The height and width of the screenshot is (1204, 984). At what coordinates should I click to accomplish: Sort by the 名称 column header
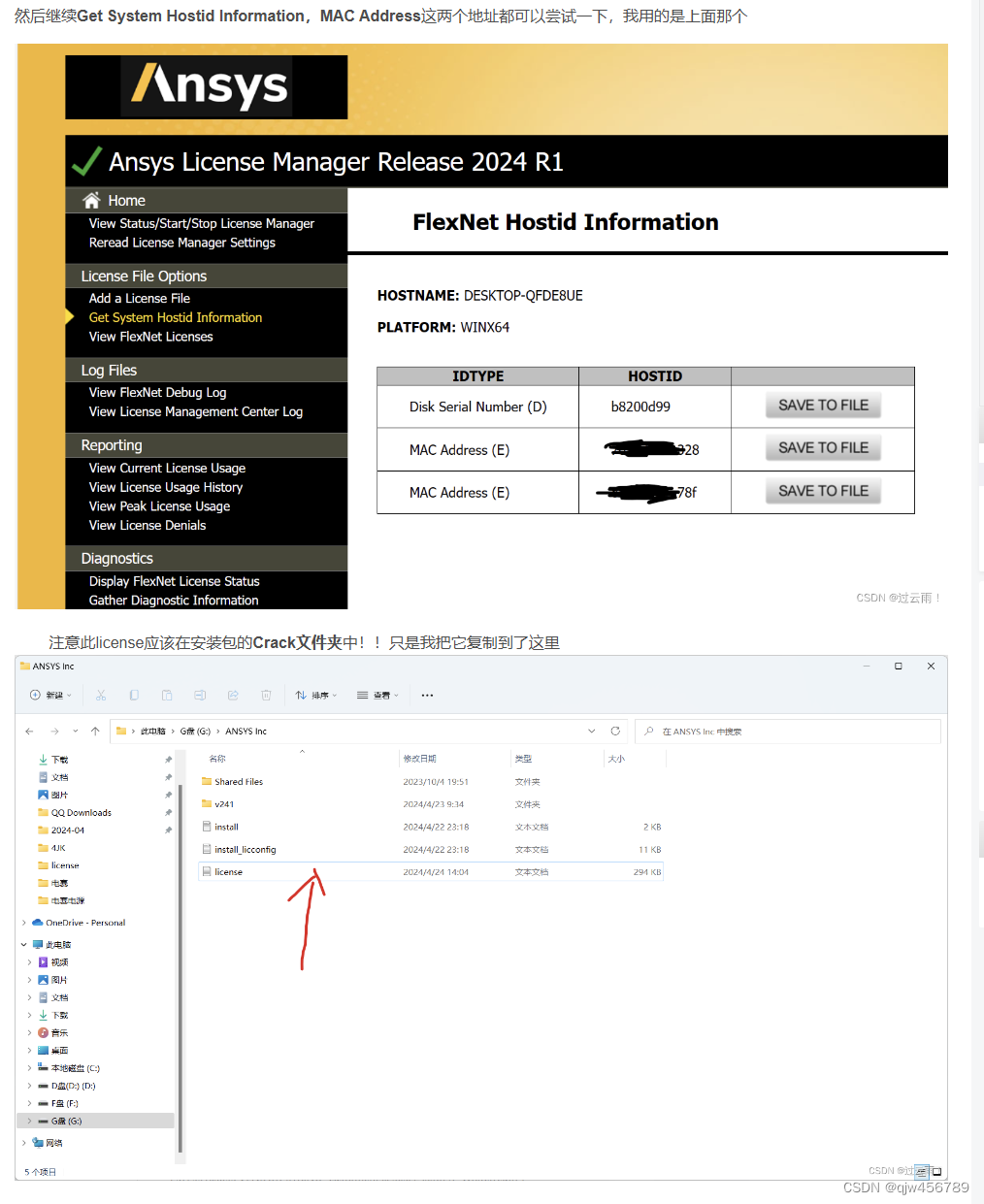(217, 759)
